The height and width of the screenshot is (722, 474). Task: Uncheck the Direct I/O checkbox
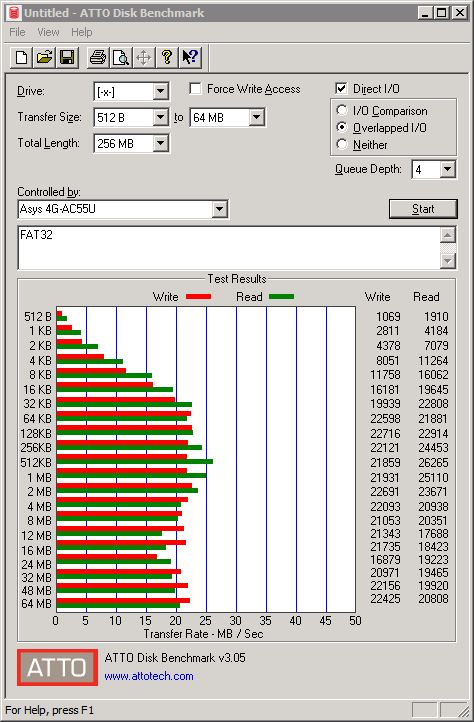tap(341, 88)
